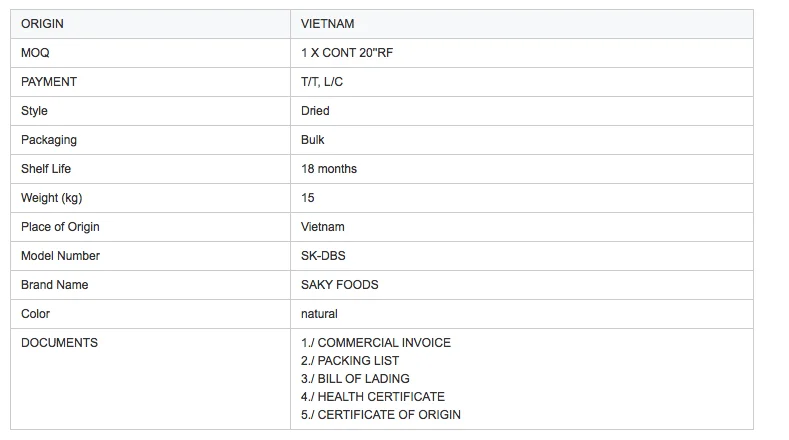789x440 pixels.
Task: Click the PAYMENT row label
Action: point(49,82)
